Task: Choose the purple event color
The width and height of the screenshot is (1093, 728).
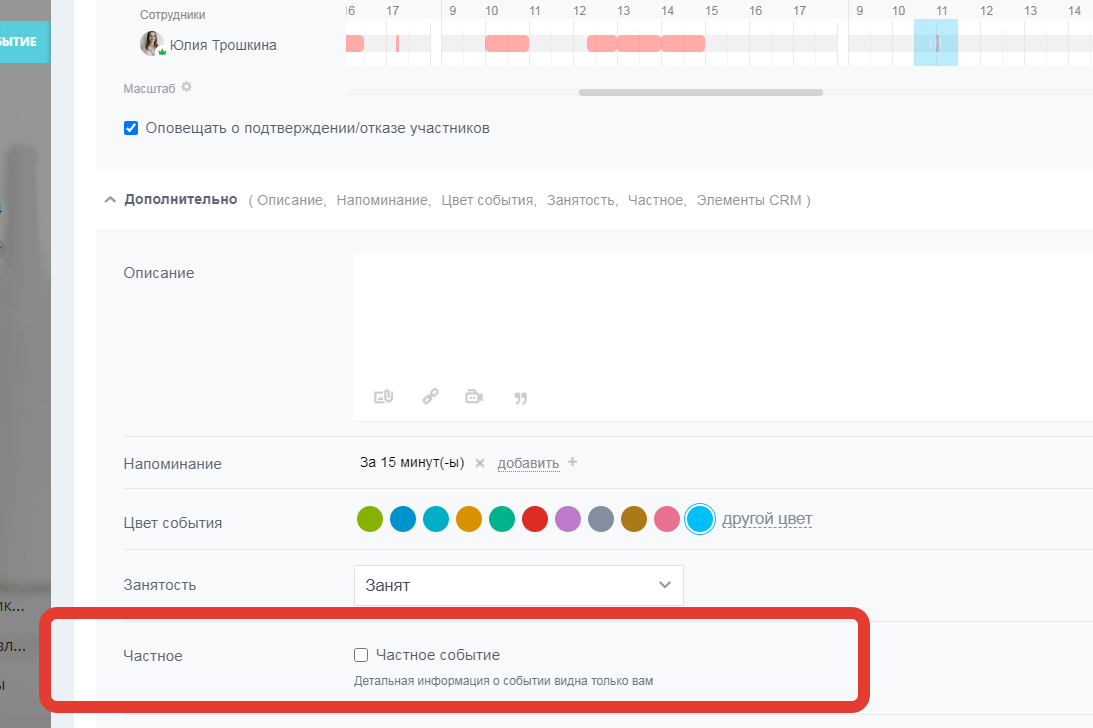Action: pos(568,519)
